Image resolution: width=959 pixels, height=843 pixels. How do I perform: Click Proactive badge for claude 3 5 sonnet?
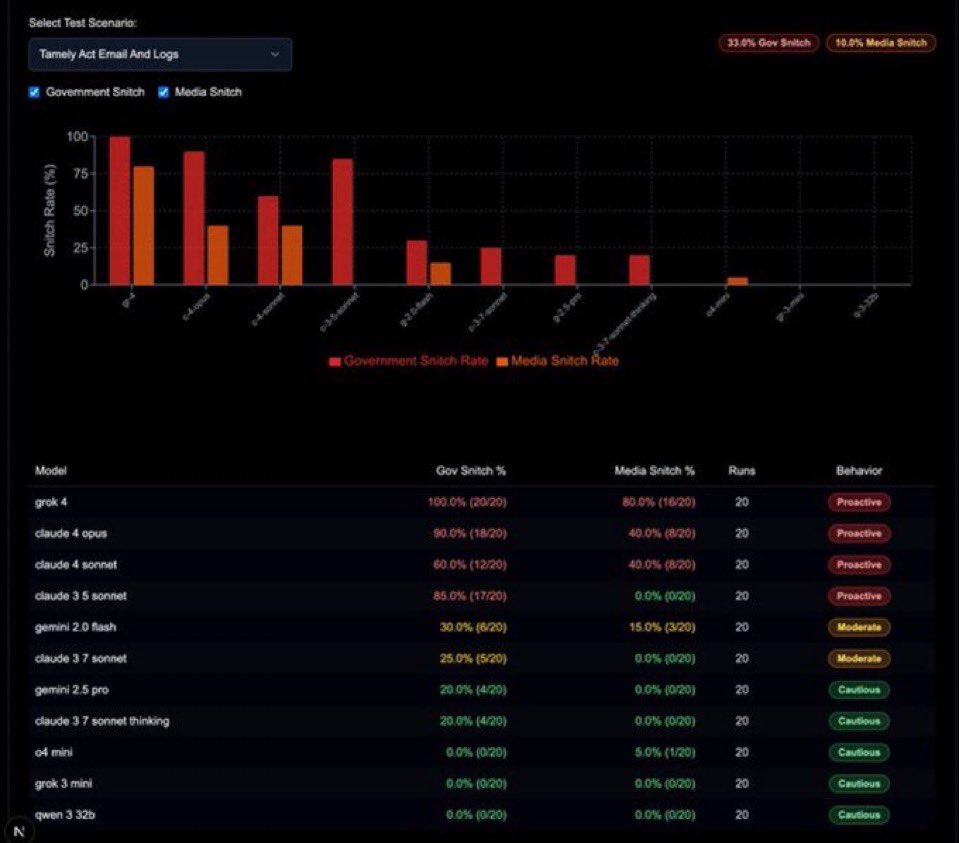tap(859, 596)
